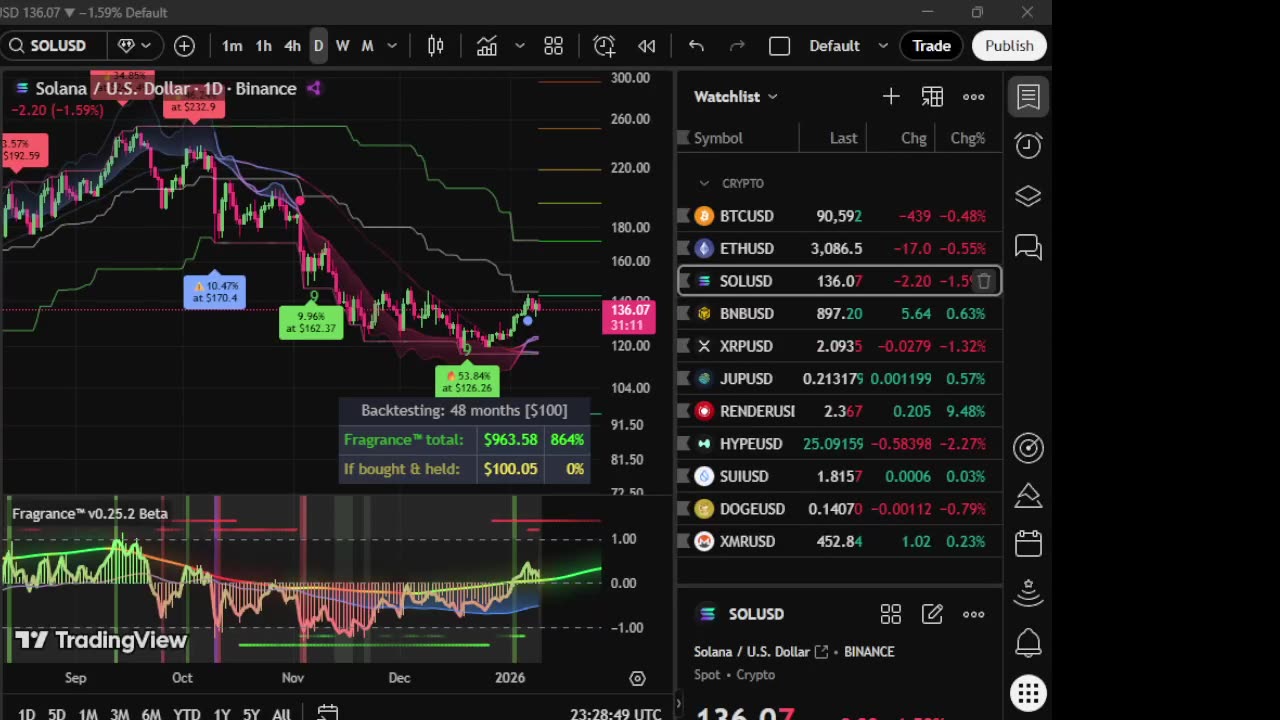
Task: Select BNBUSD in the watchlist
Action: pos(840,314)
